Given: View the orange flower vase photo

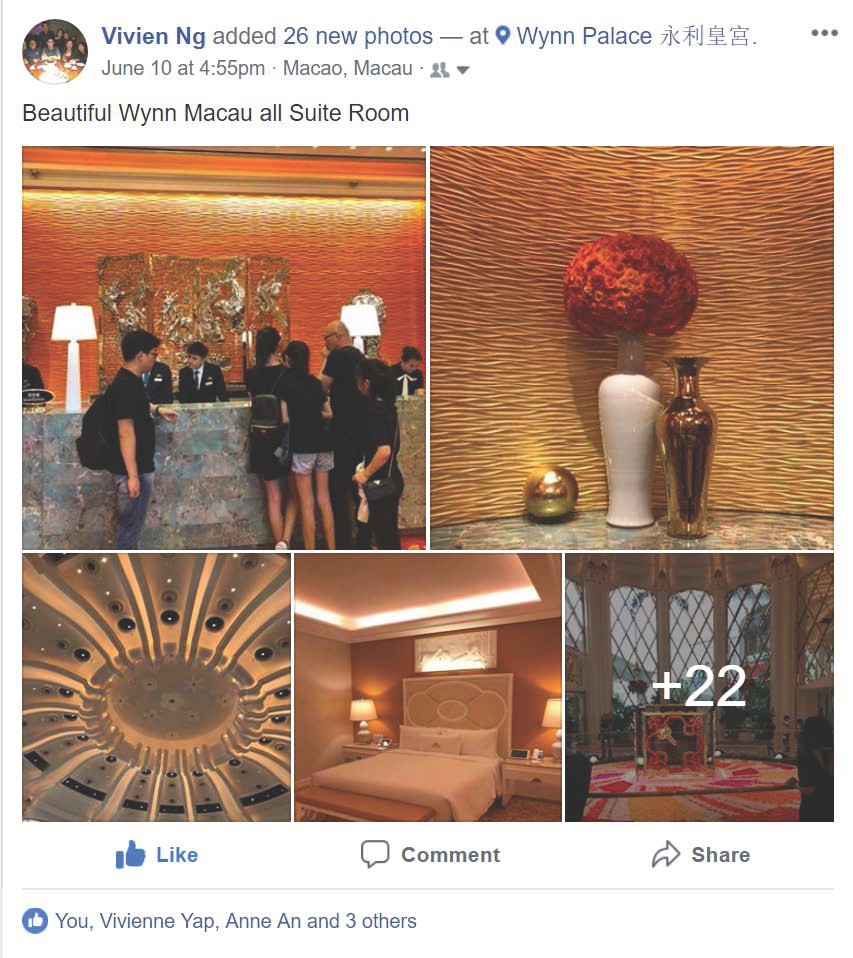Looking at the screenshot, I should [x=632, y=348].
